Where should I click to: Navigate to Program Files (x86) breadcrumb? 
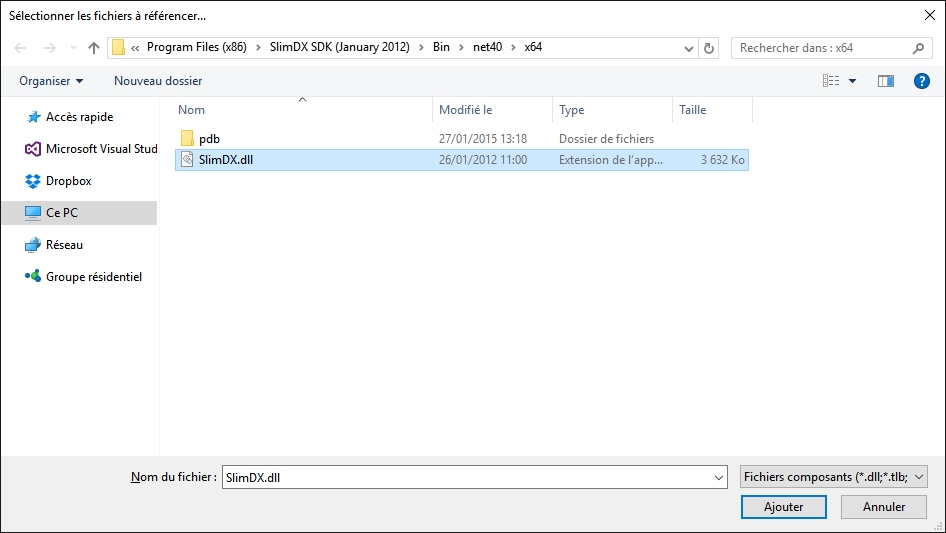[197, 47]
